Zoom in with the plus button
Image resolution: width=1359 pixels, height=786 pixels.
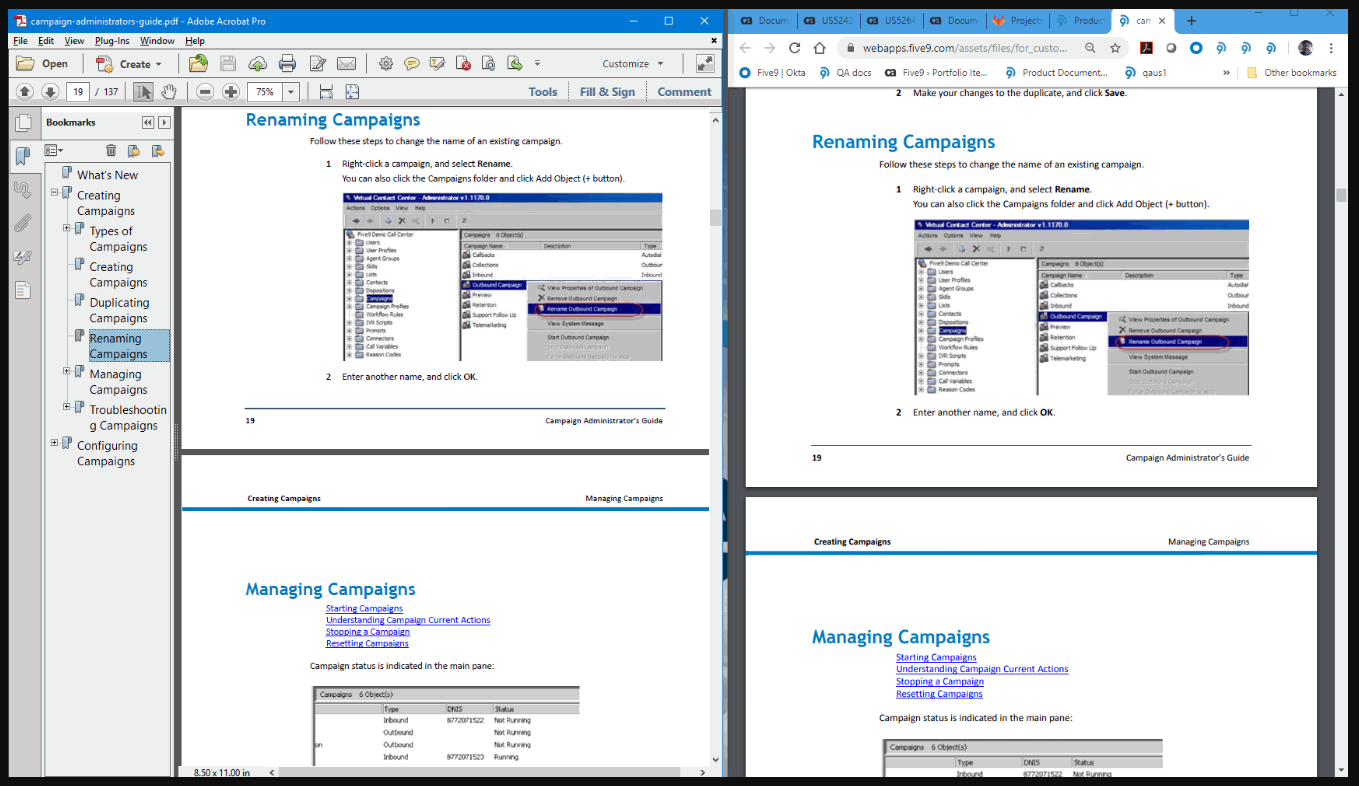click(x=231, y=92)
